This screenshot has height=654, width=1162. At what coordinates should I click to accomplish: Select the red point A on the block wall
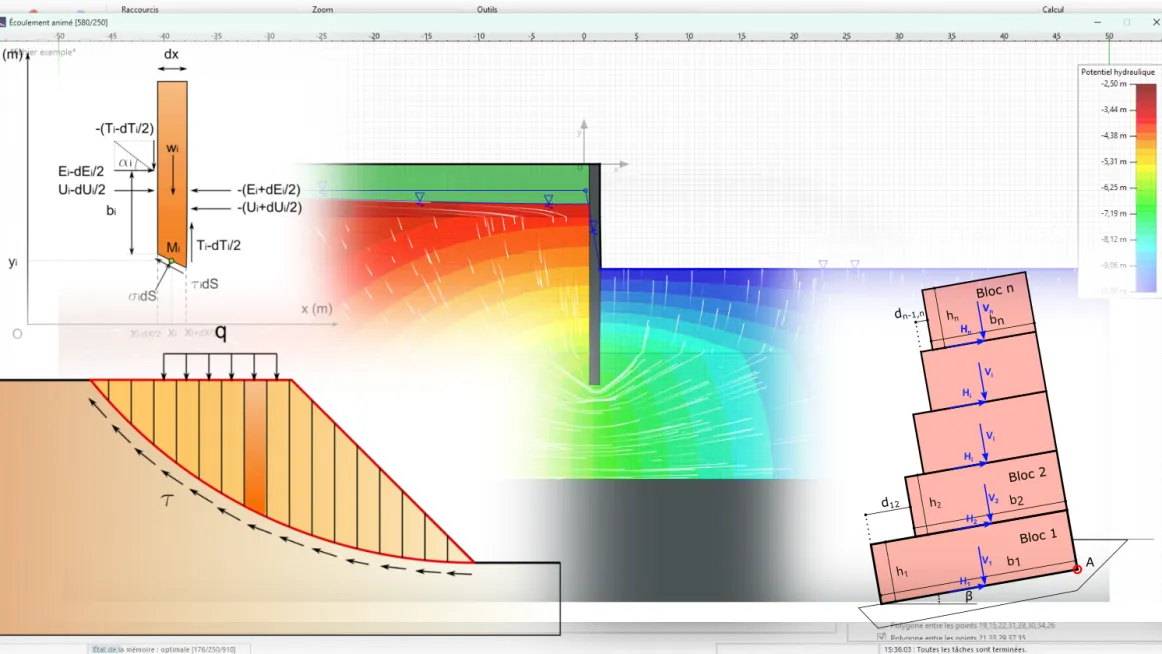tap(1077, 569)
